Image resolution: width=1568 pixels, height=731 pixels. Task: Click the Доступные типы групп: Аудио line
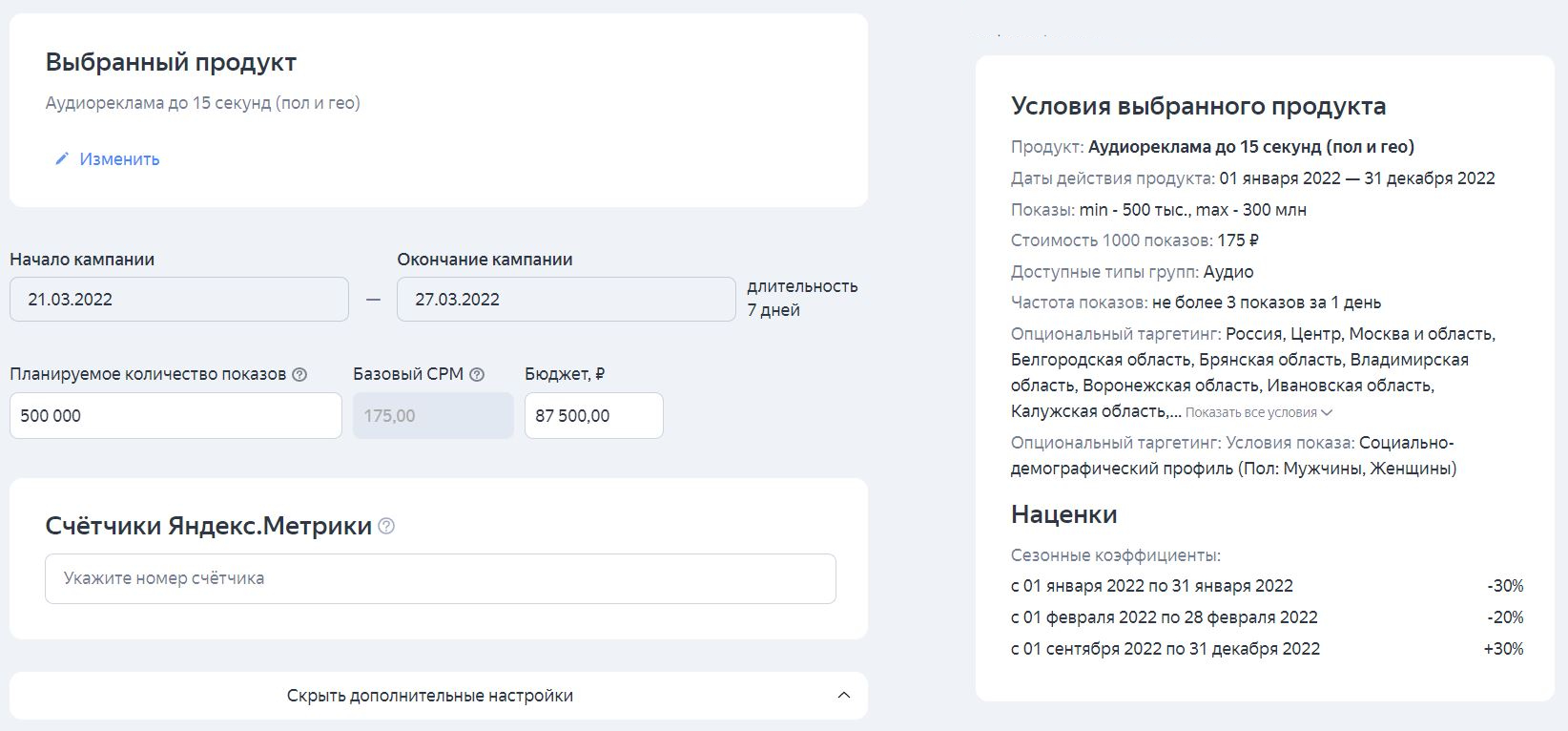(x=1132, y=272)
